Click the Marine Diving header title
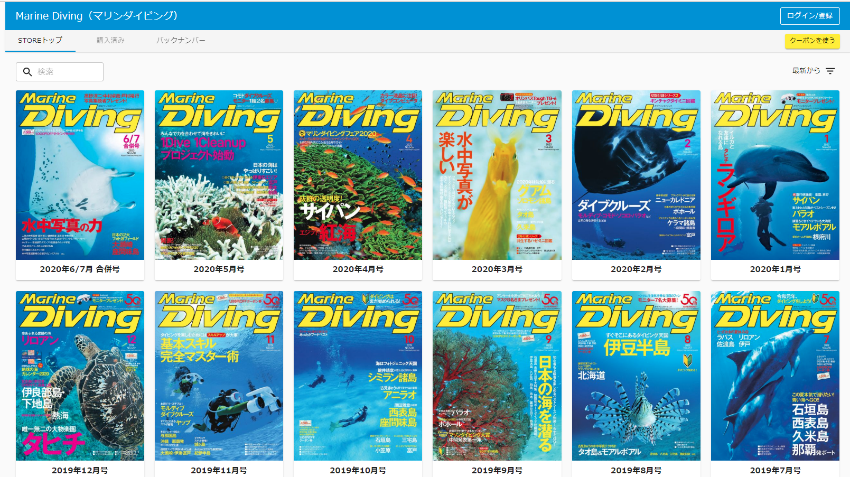Screen dimensions: 850x477 [98, 15]
